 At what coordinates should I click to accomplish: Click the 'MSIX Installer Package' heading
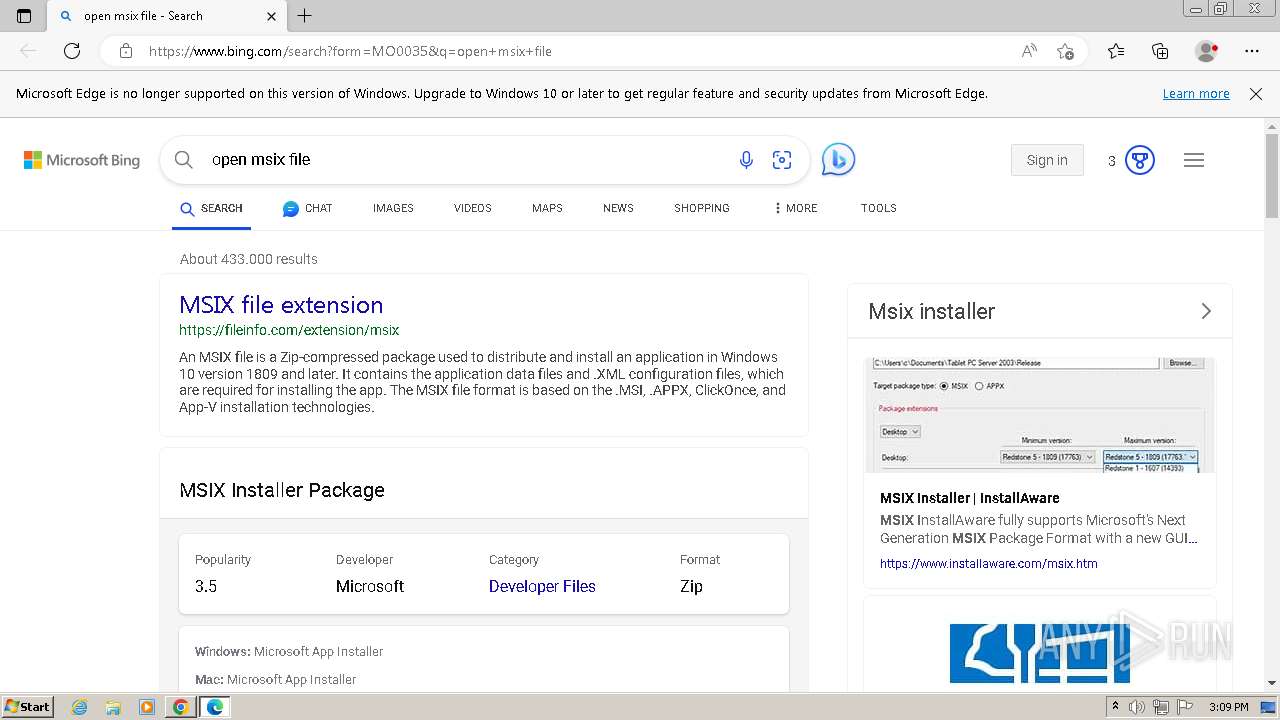click(282, 490)
